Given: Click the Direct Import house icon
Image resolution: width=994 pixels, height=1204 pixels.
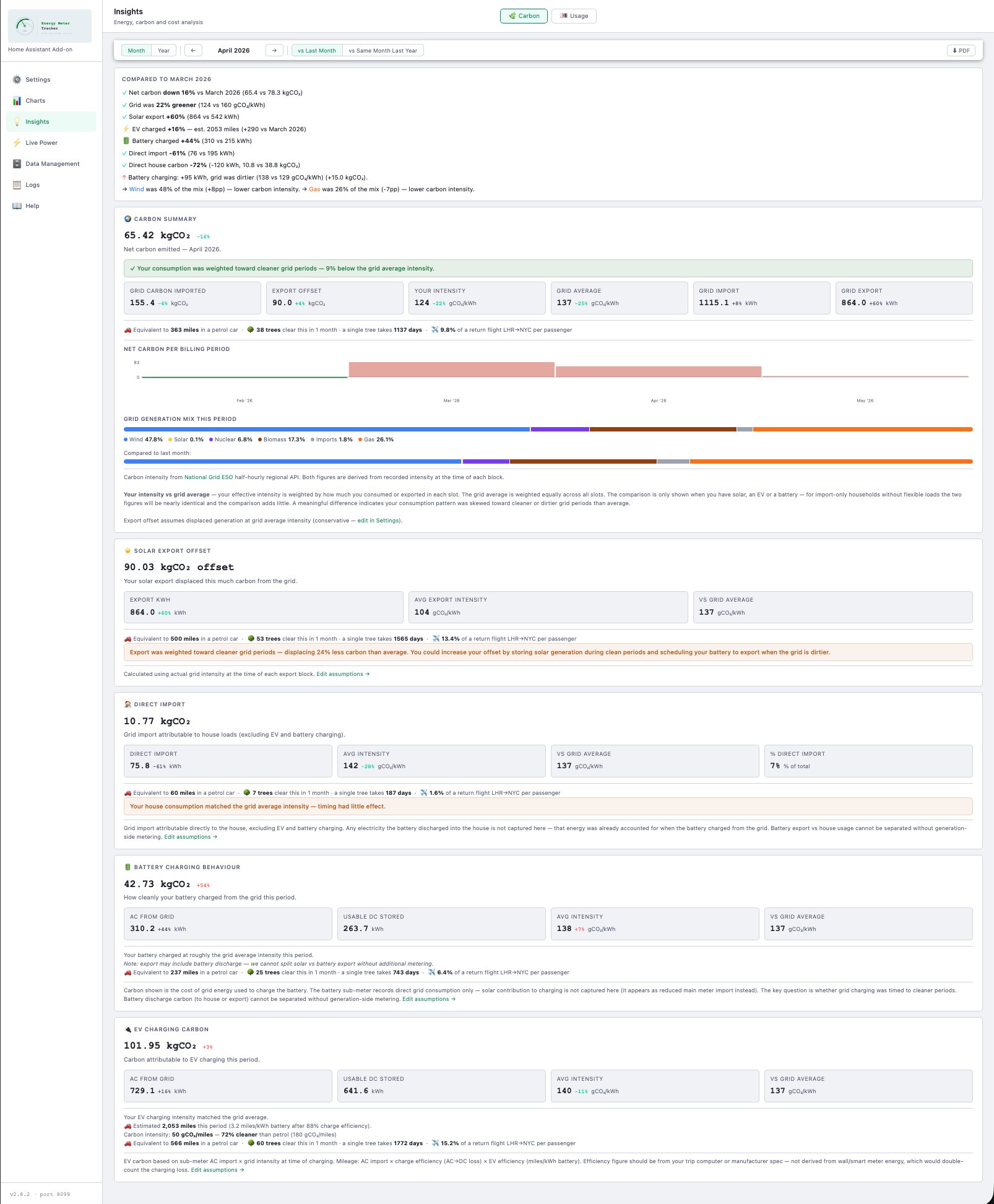Looking at the screenshot, I should point(127,704).
